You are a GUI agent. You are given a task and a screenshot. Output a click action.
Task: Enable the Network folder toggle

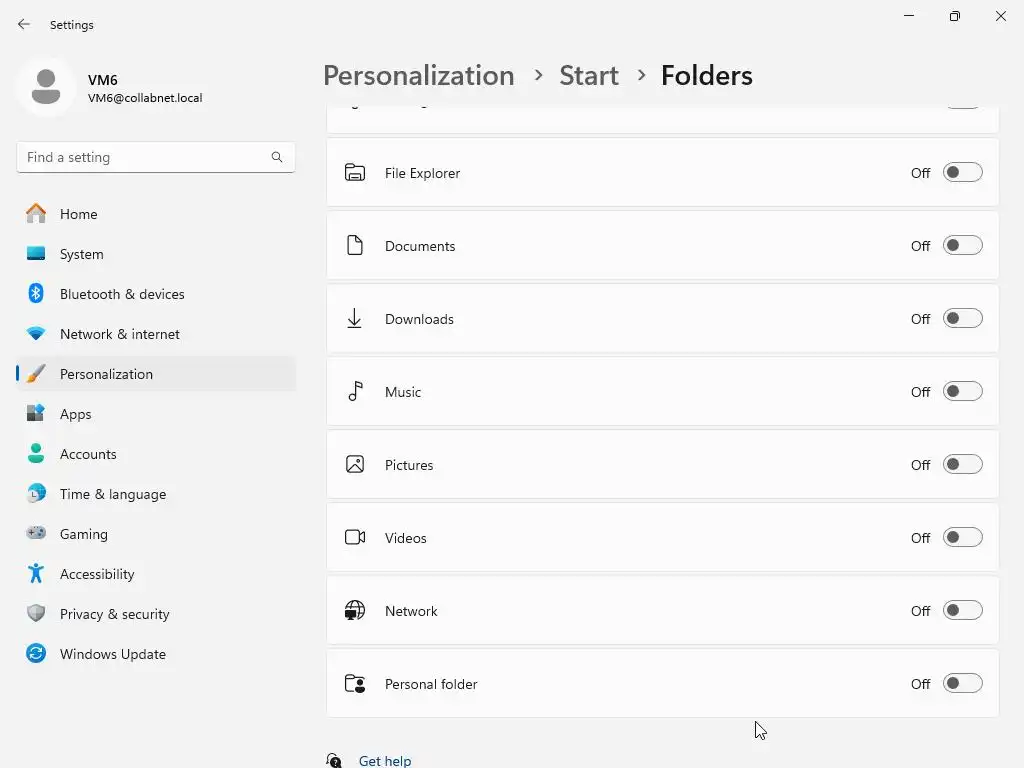[962, 611]
